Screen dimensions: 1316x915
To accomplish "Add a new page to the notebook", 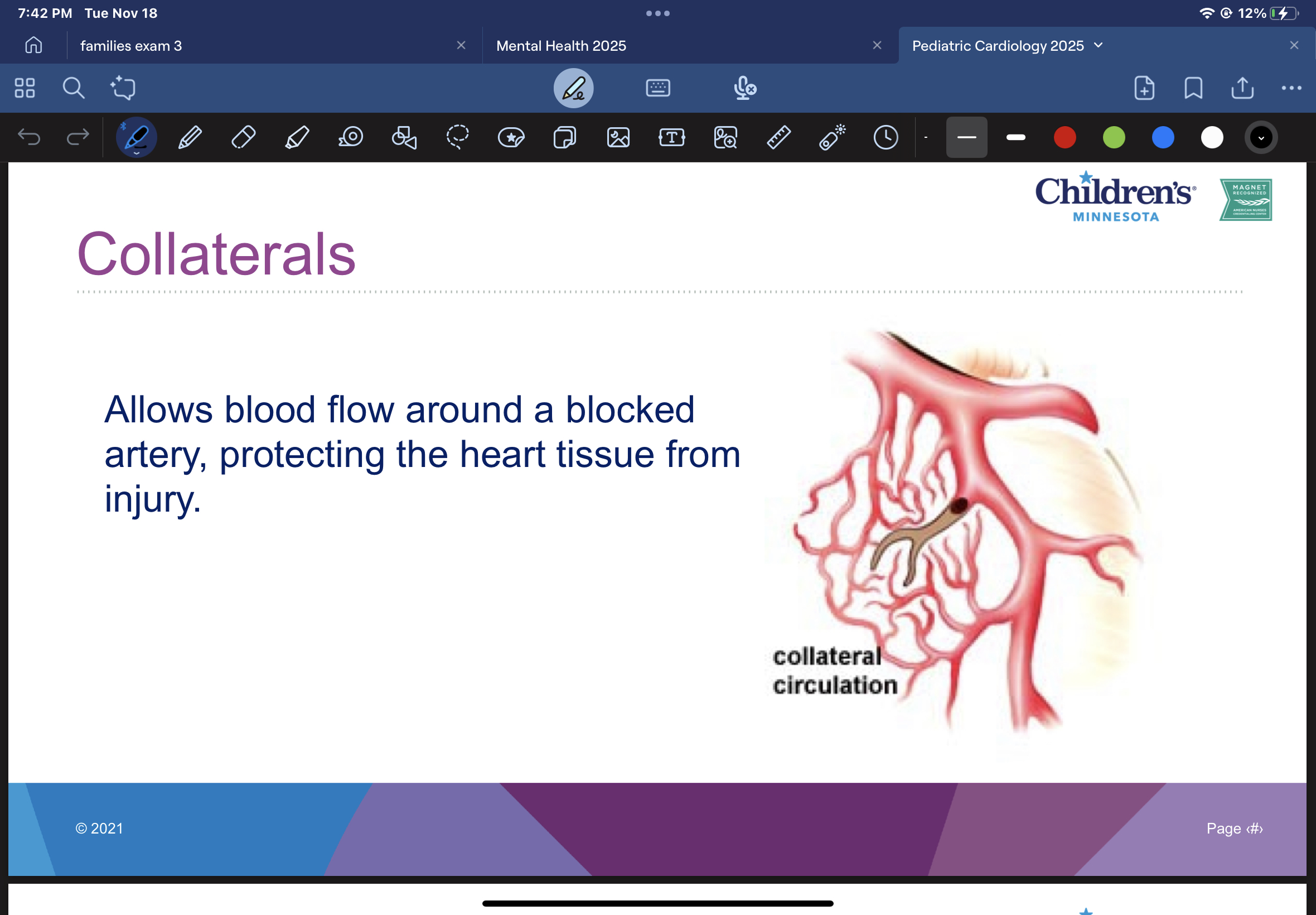I will point(1143,88).
